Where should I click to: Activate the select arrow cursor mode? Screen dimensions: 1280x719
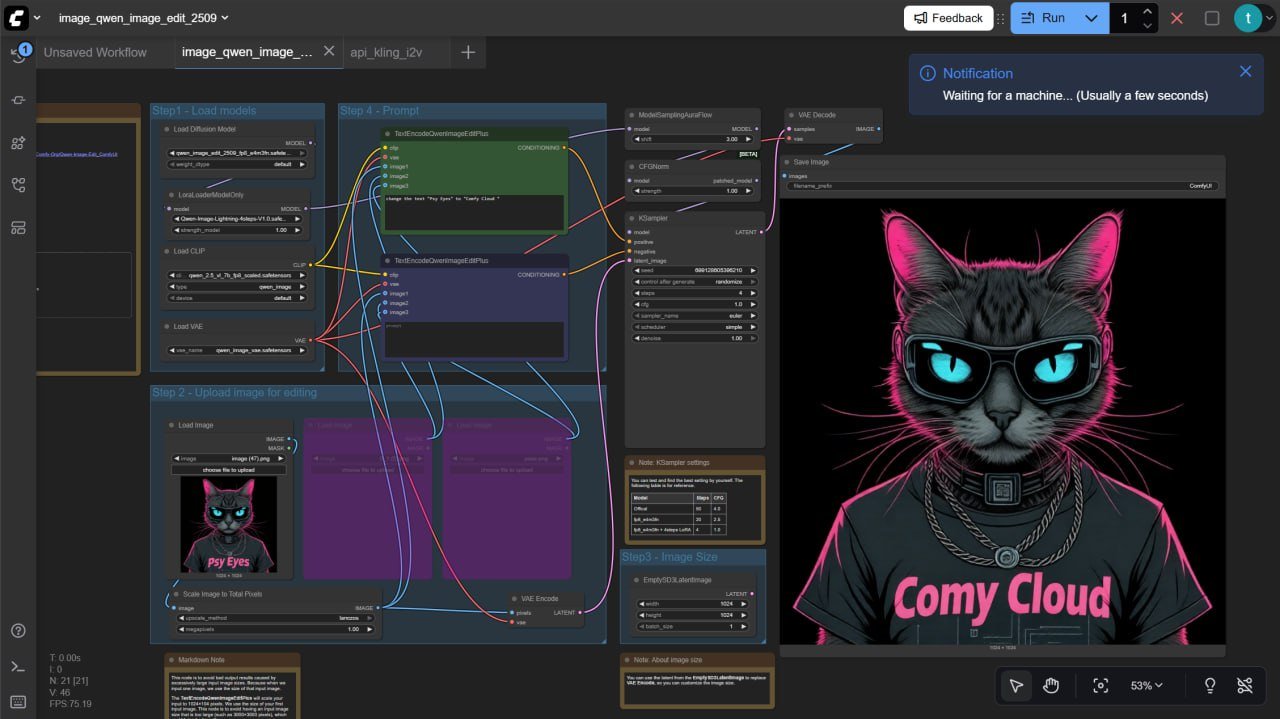coord(1016,686)
